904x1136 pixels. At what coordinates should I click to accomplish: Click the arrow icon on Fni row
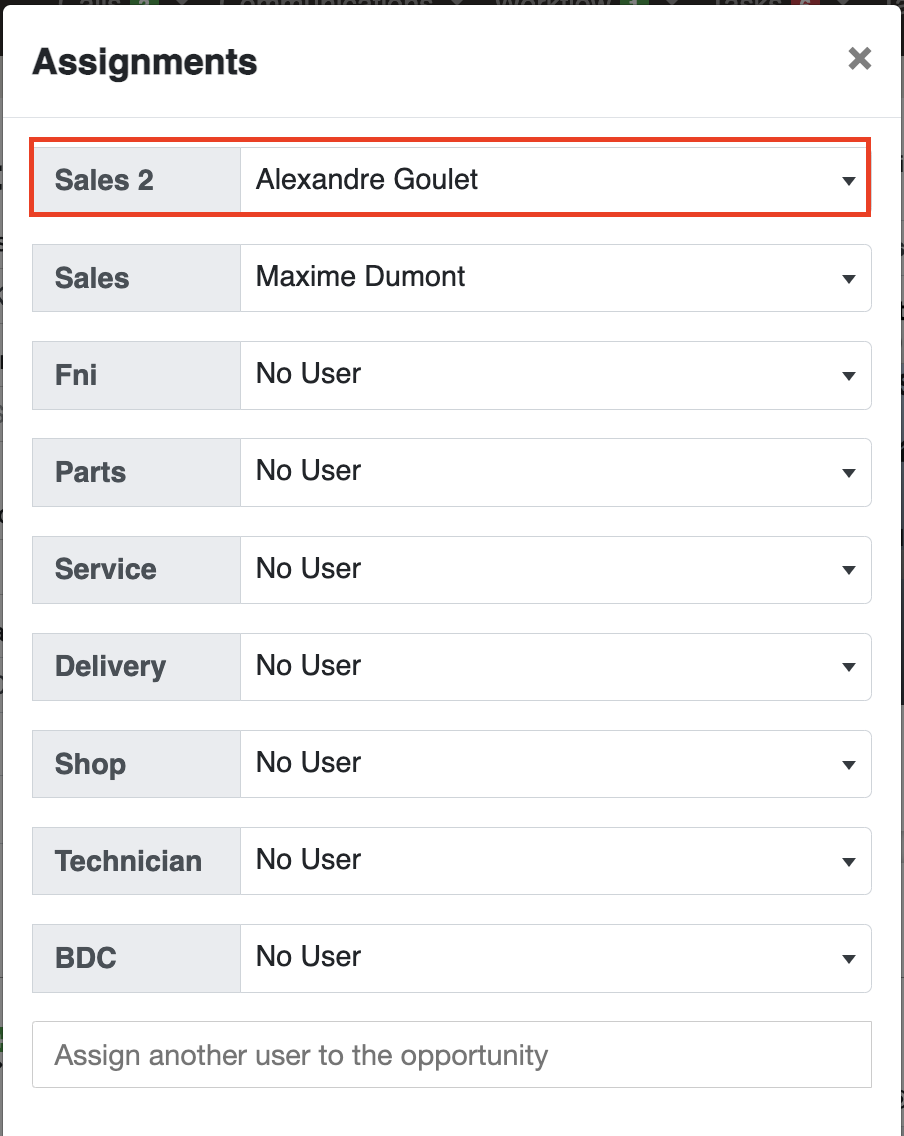(x=848, y=376)
